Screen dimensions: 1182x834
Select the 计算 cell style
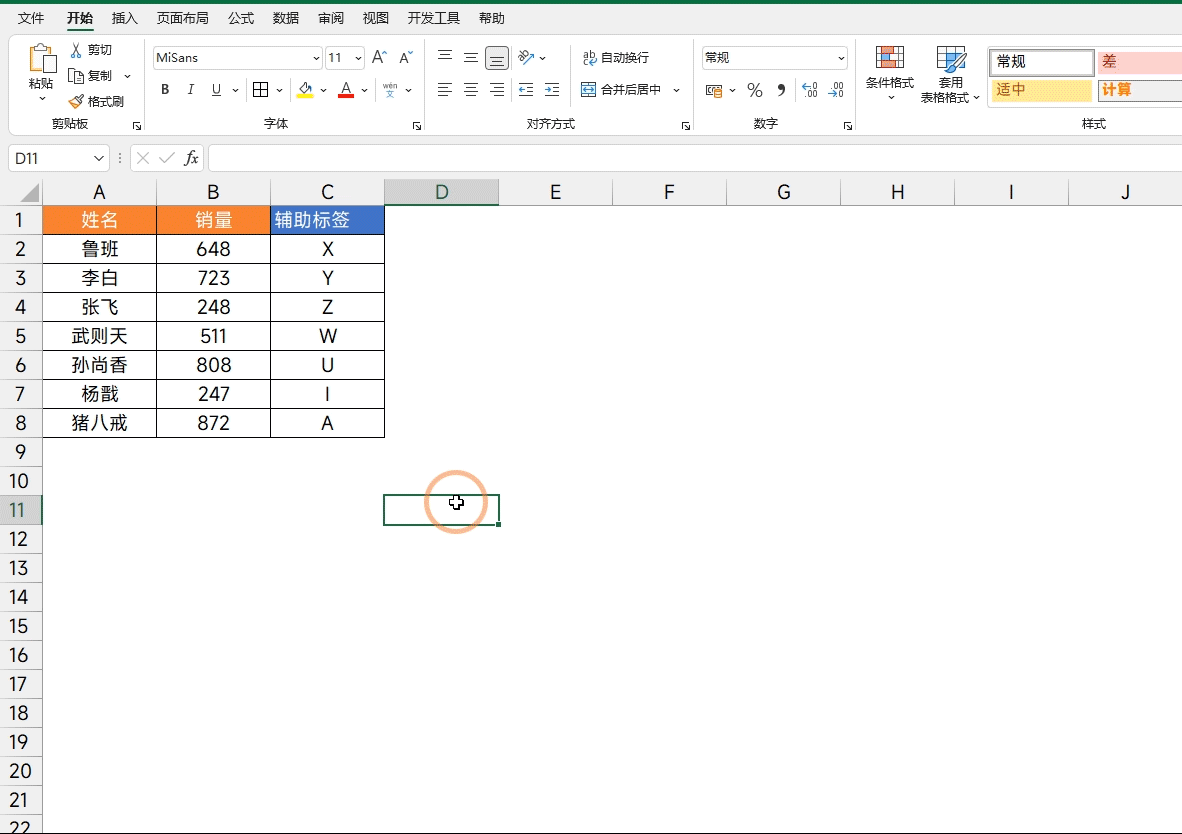(1140, 90)
